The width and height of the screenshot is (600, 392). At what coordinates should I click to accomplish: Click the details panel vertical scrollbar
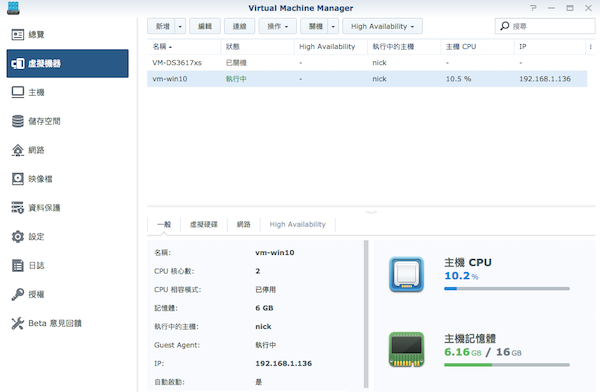tap(366, 314)
